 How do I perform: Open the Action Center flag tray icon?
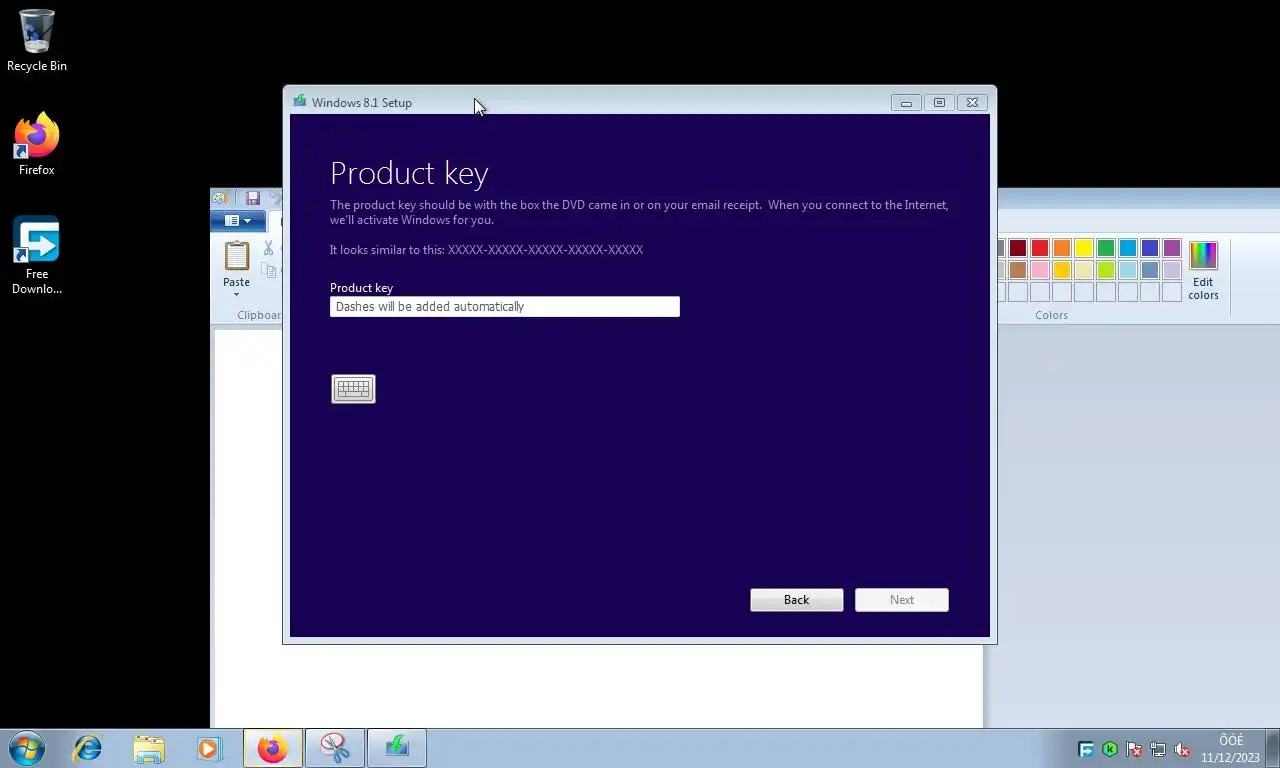(1134, 749)
